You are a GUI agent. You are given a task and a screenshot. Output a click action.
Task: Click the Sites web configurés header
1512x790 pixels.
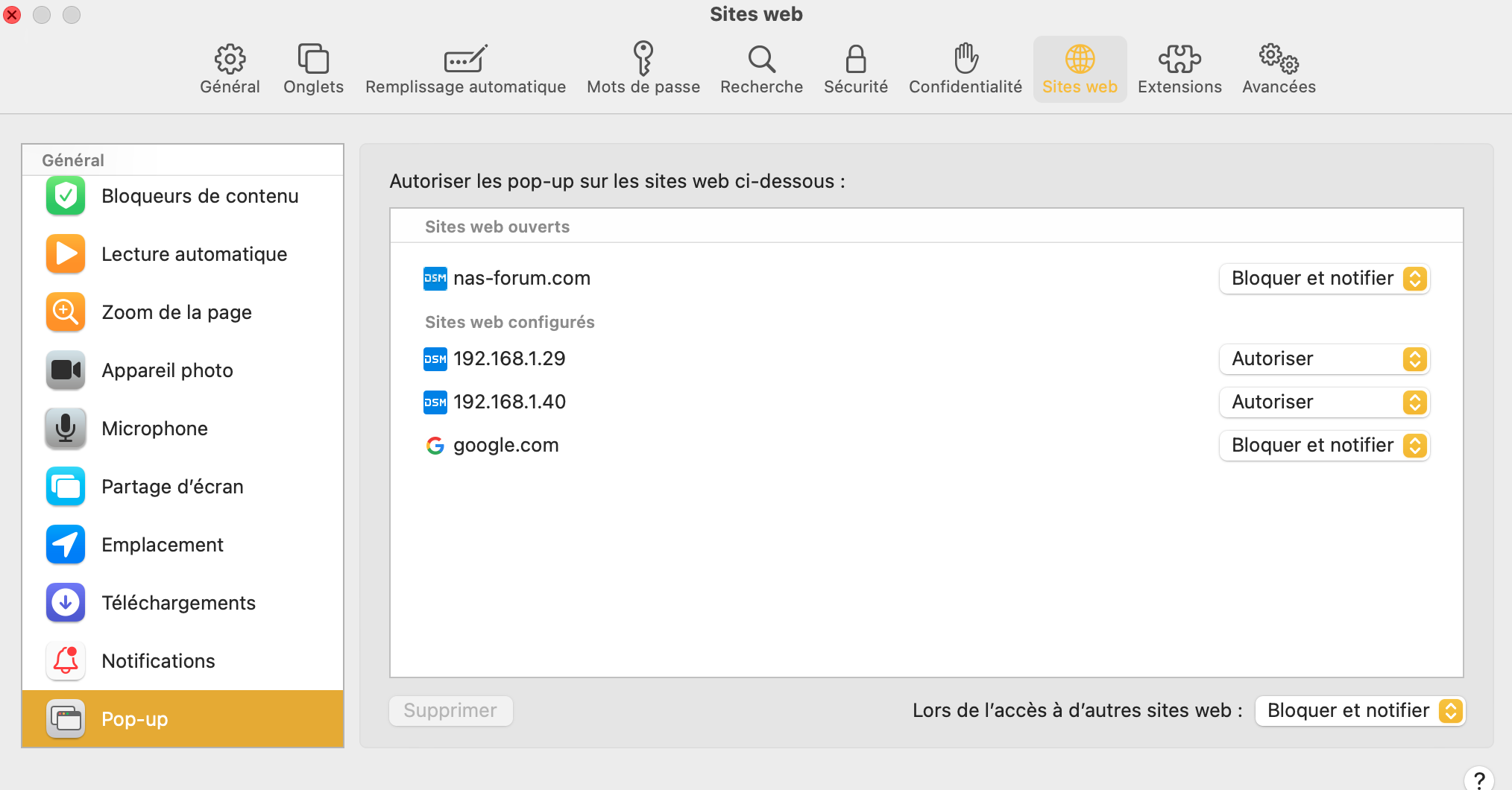509,322
